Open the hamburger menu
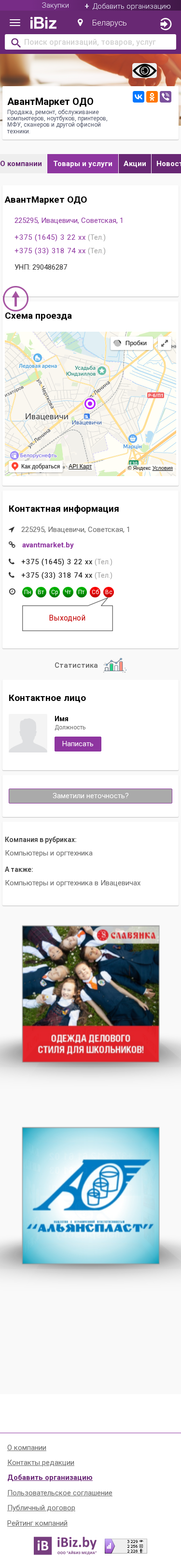Image resolution: width=181 pixels, height=1568 pixels. (15, 23)
